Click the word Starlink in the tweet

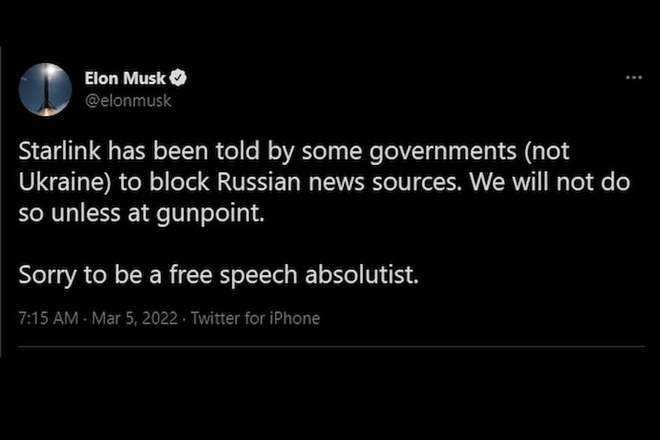pos(60,151)
